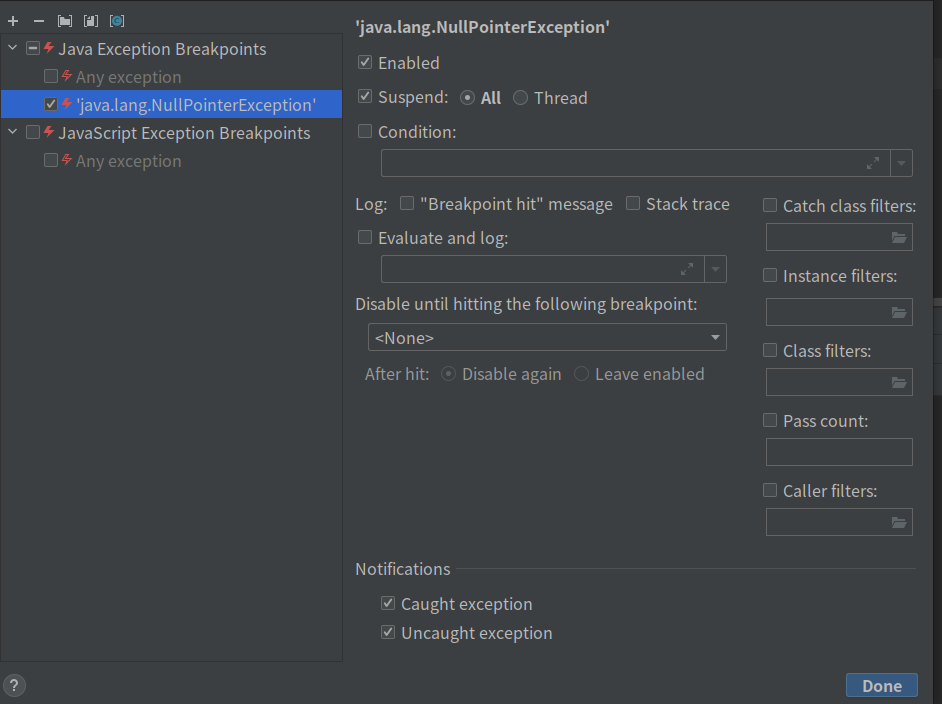Click the remove breakpoint minus icon
Screen dimensions: 942x704
(39, 21)
